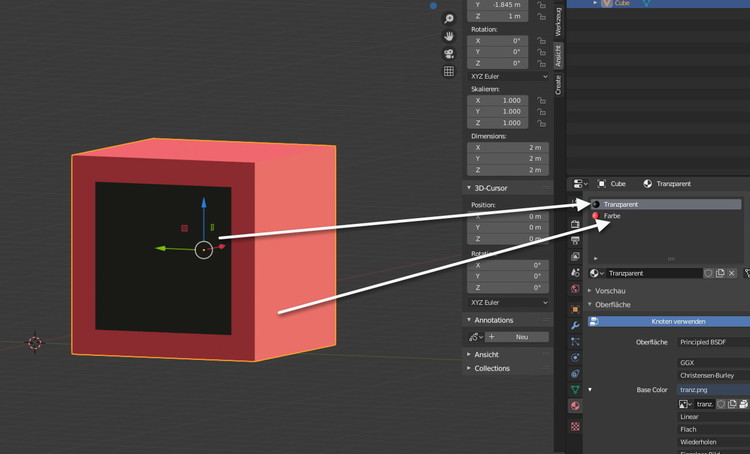Open the image browse dropdown next to tranz.
The height and width of the screenshot is (454, 750).
tap(685, 404)
